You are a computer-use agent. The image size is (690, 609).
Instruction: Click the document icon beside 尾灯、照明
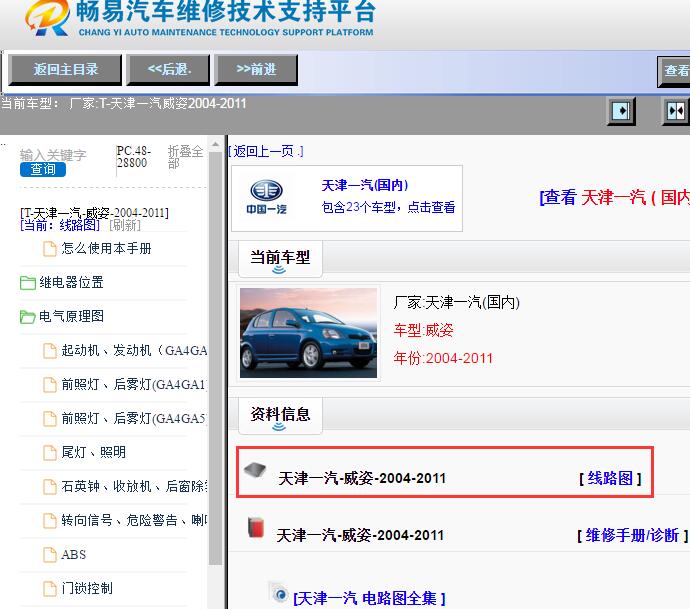click(50, 453)
